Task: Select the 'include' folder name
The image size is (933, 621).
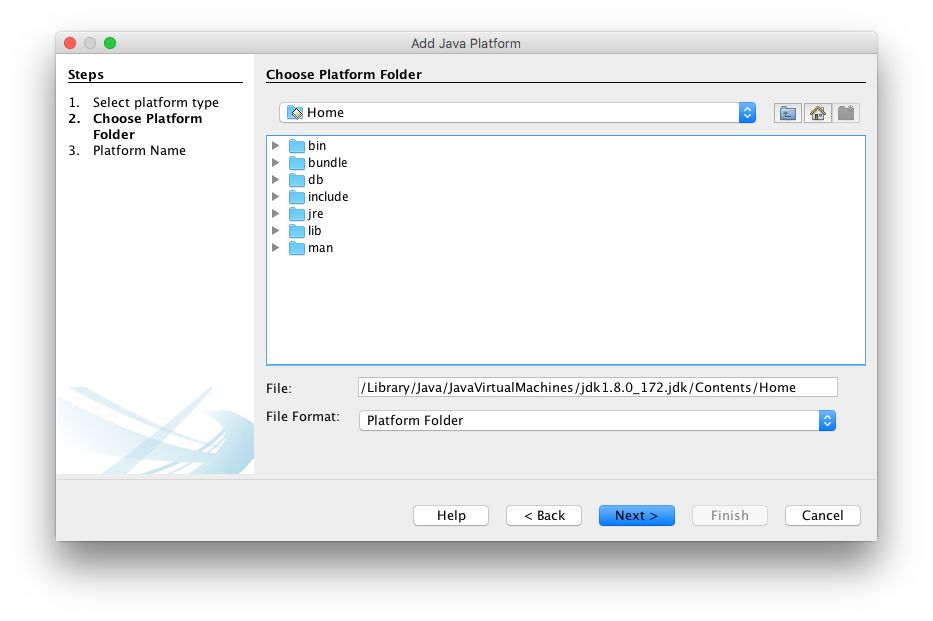Action: click(328, 196)
